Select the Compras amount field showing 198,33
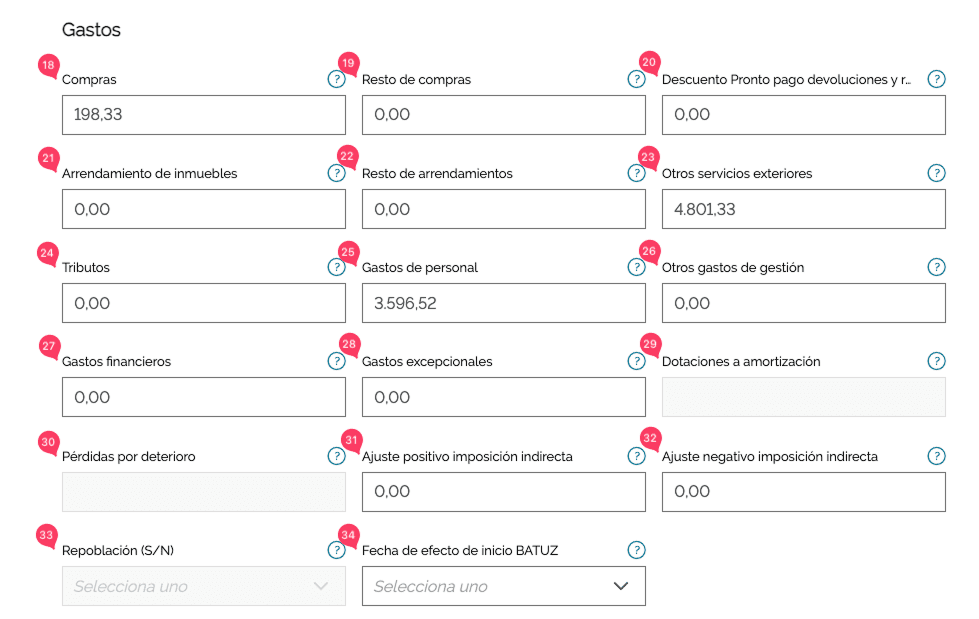 click(204, 115)
